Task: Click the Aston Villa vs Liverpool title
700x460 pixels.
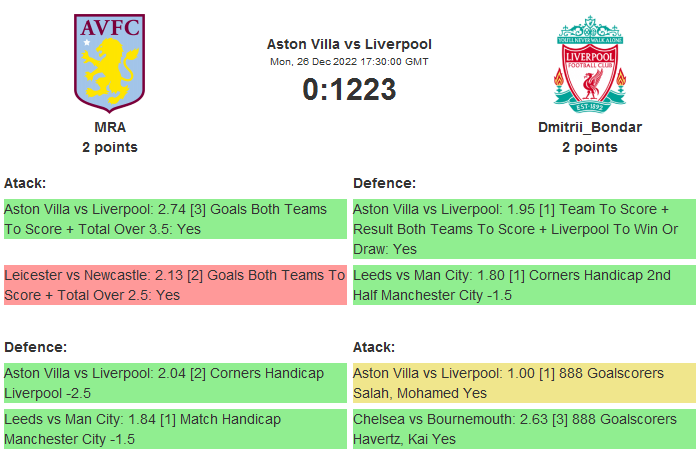Action: point(349,44)
